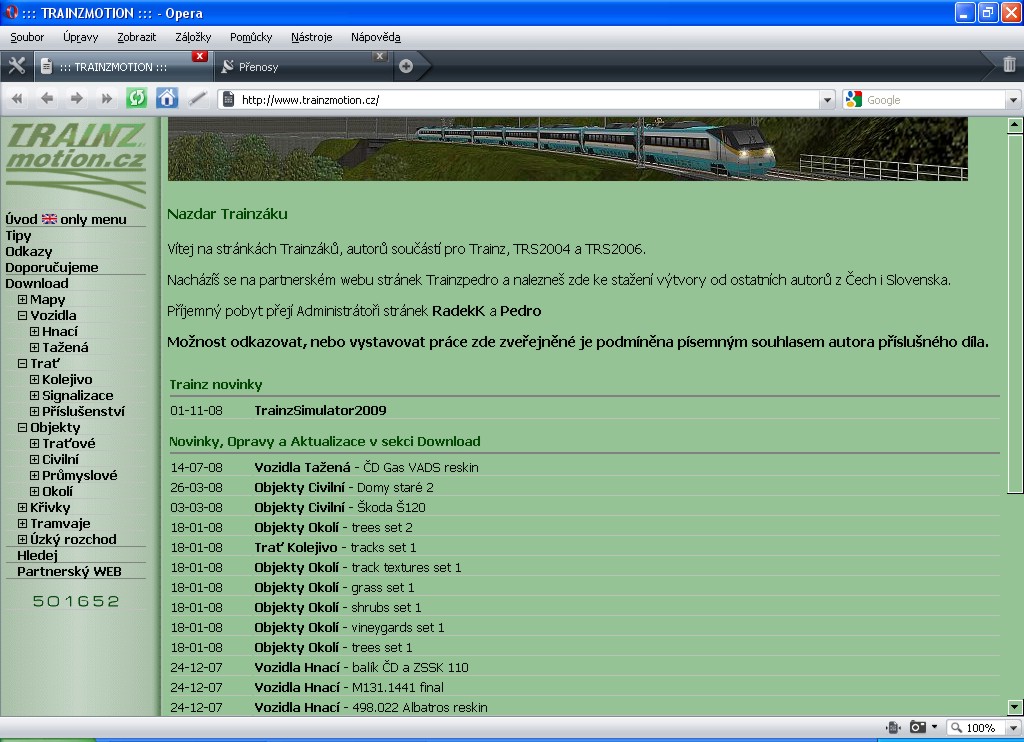This screenshot has width=1024, height=742.
Task: Expand the Tramvaje tree node
Action: (22, 523)
